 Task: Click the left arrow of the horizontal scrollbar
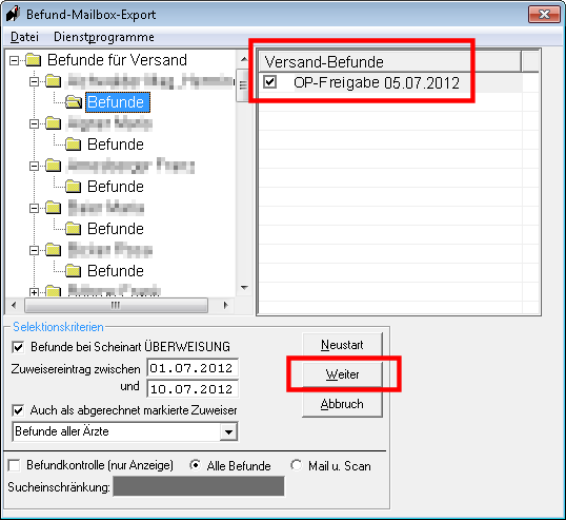(x=14, y=305)
